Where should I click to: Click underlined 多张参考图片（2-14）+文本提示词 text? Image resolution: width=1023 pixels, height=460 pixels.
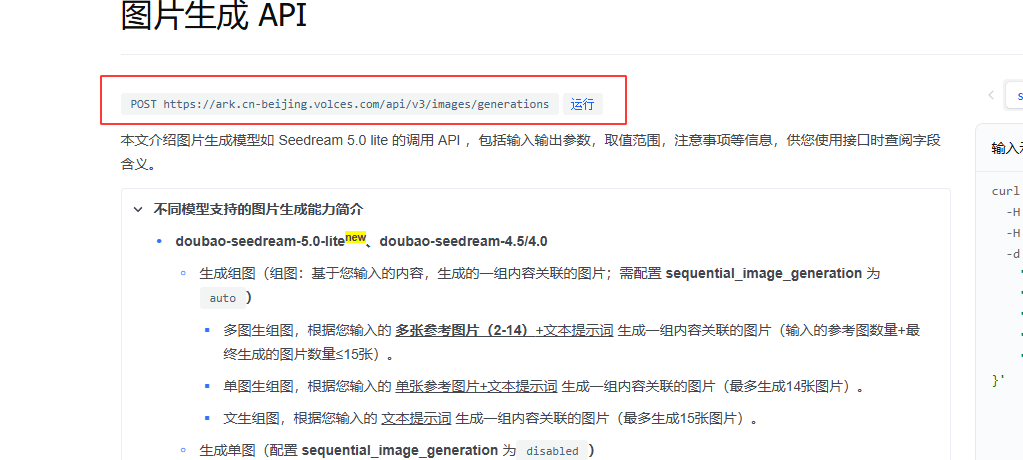click(504, 330)
